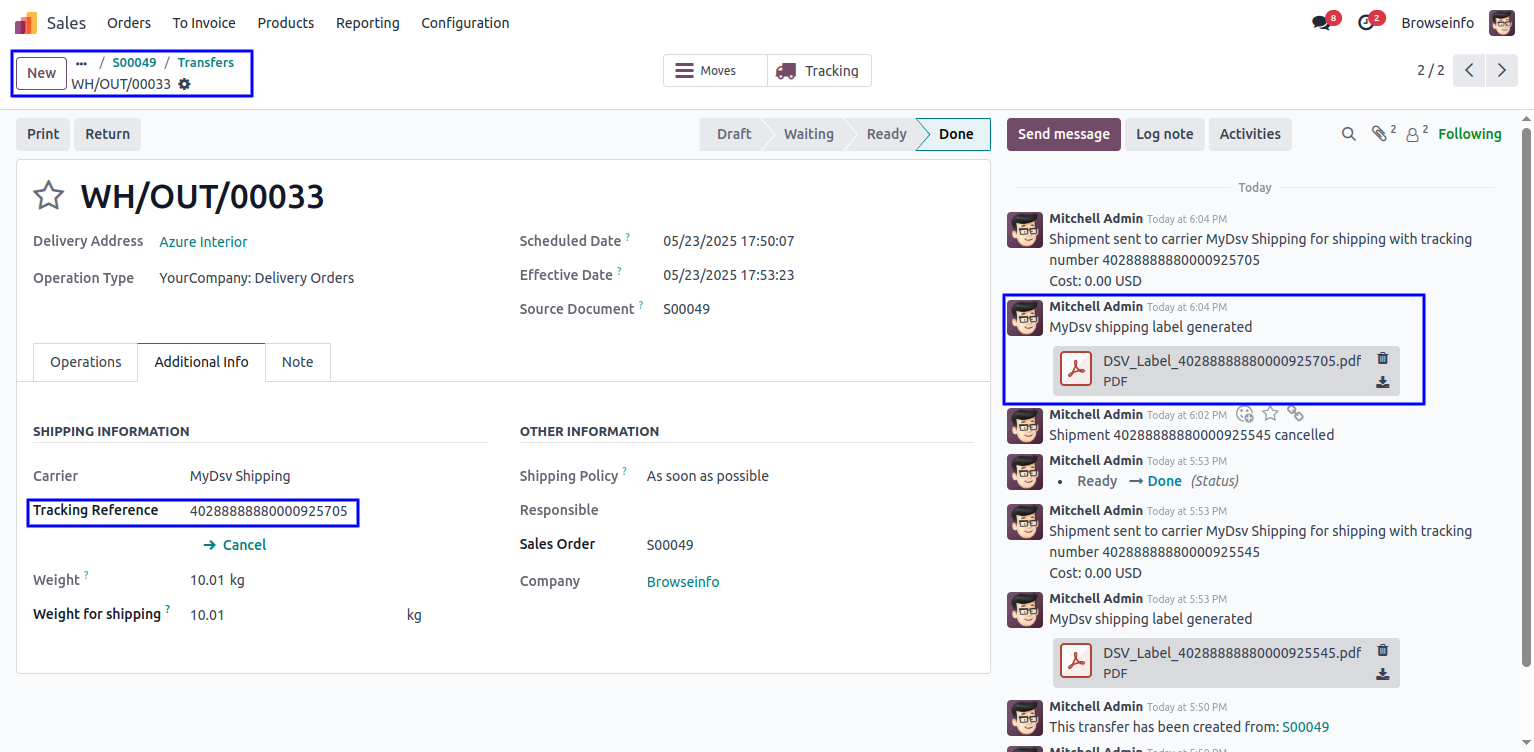Open the paperclip attachments icon

1379,134
